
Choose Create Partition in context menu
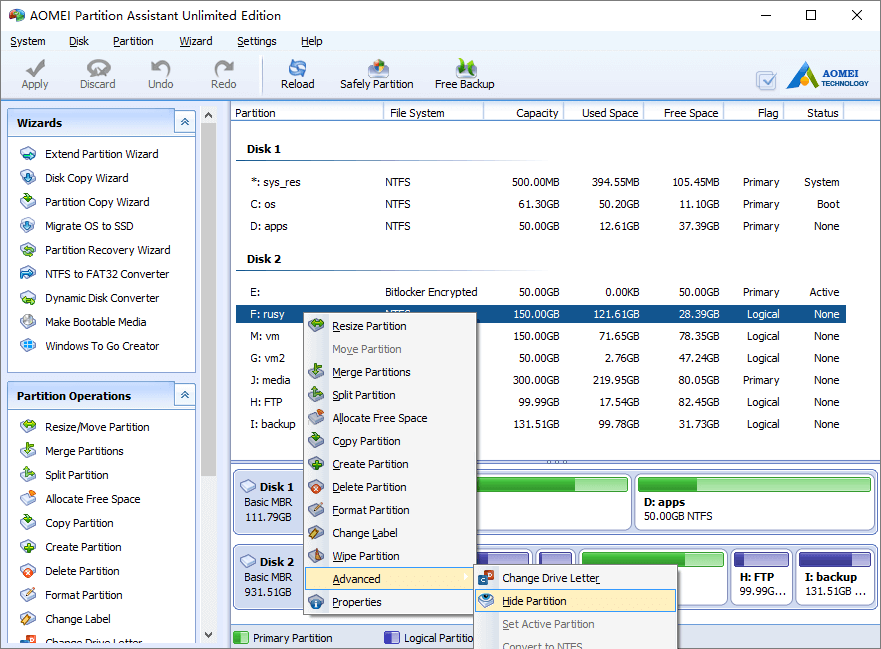pyautogui.click(x=389, y=464)
